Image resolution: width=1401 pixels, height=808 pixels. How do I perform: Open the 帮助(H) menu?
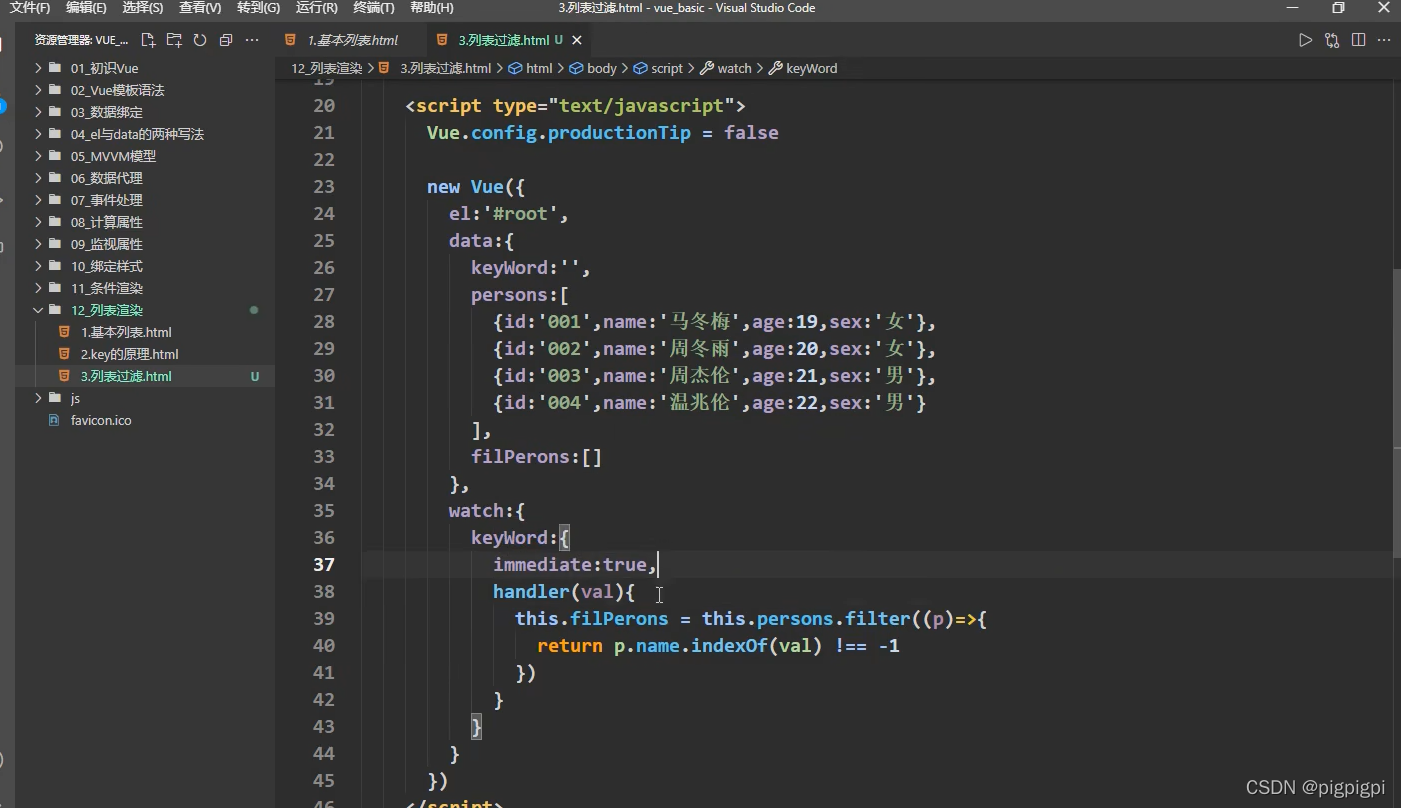click(x=431, y=8)
